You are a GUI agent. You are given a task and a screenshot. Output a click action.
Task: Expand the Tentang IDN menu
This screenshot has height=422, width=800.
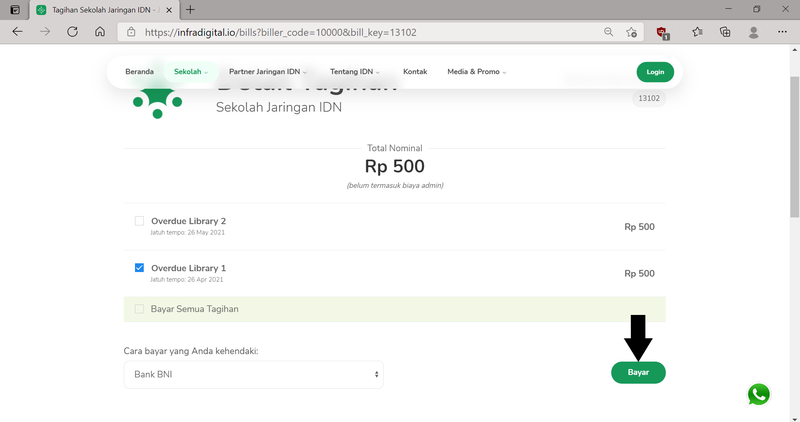[355, 71]
